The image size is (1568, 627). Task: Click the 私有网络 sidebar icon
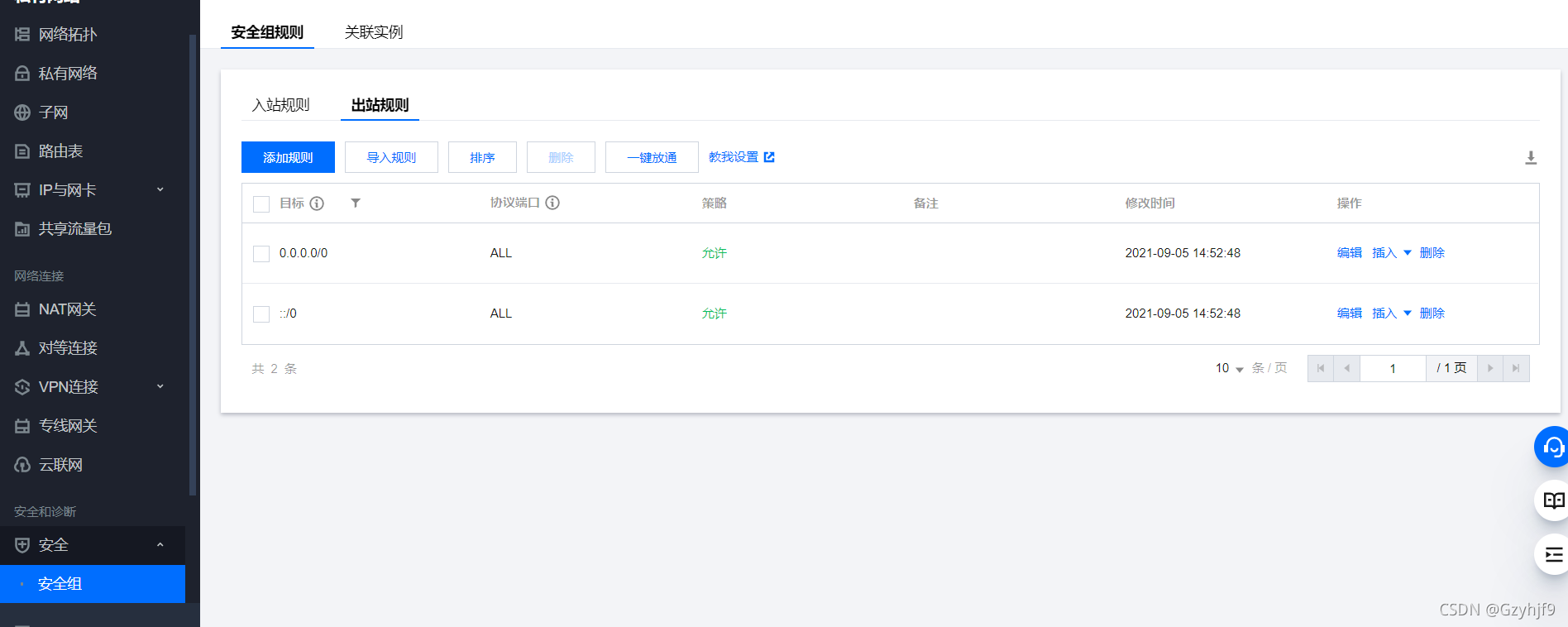[x=22, y=74]
